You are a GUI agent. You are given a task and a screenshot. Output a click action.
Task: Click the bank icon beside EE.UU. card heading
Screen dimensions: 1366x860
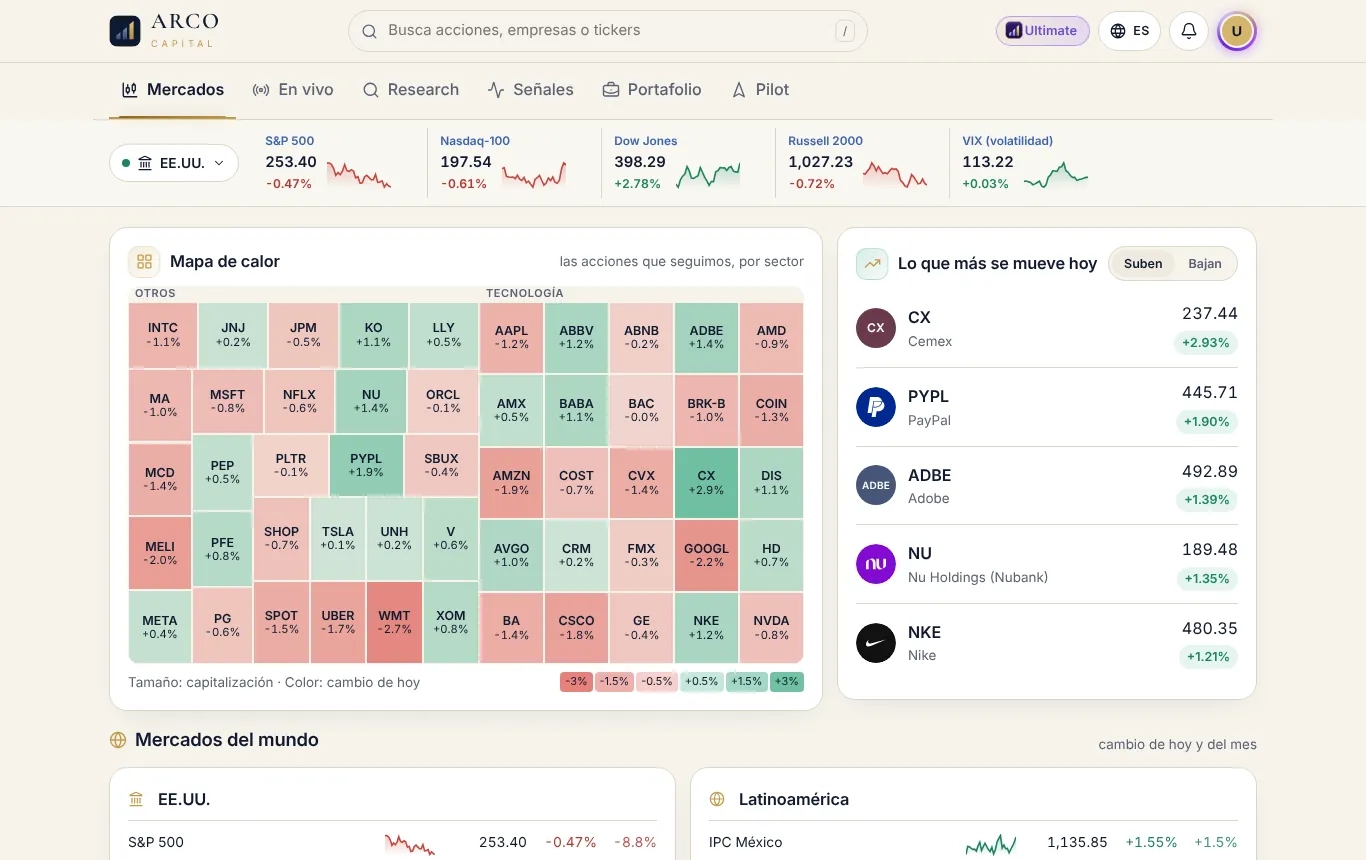[136, 800]
